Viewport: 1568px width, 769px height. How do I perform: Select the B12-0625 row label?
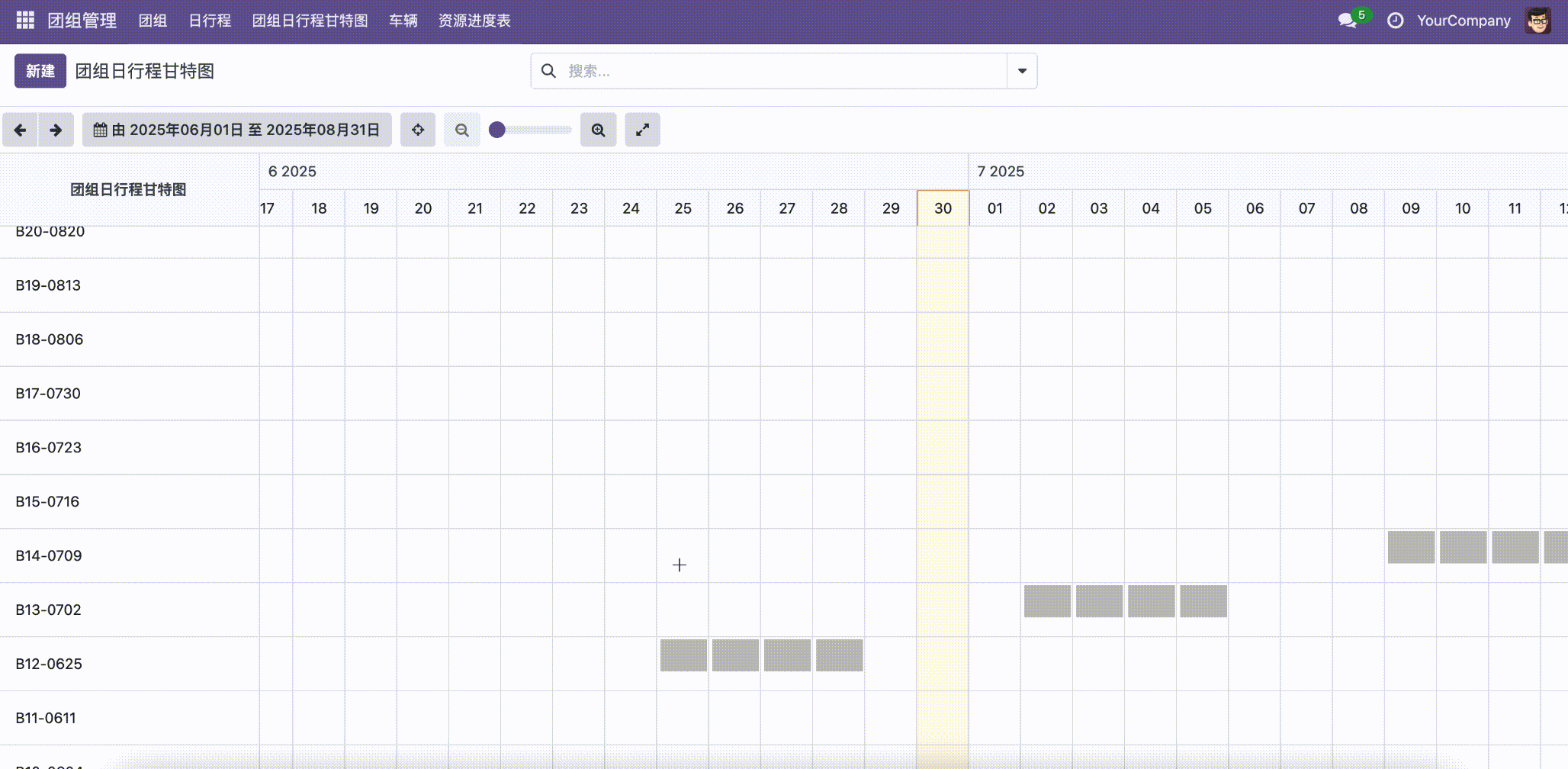[x=49, y=664]
